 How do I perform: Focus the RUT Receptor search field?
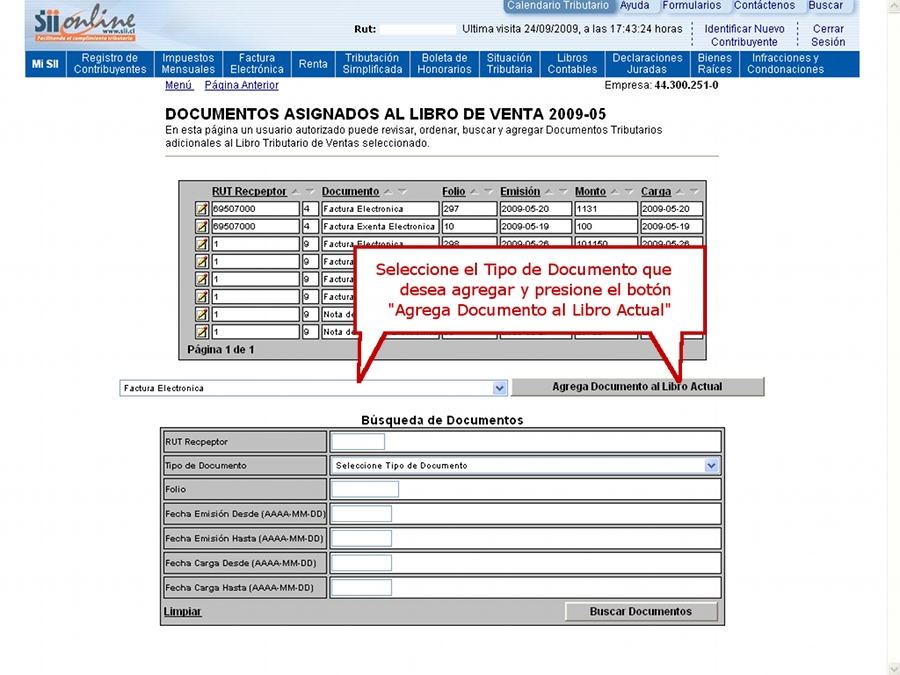tap(358, 442)
